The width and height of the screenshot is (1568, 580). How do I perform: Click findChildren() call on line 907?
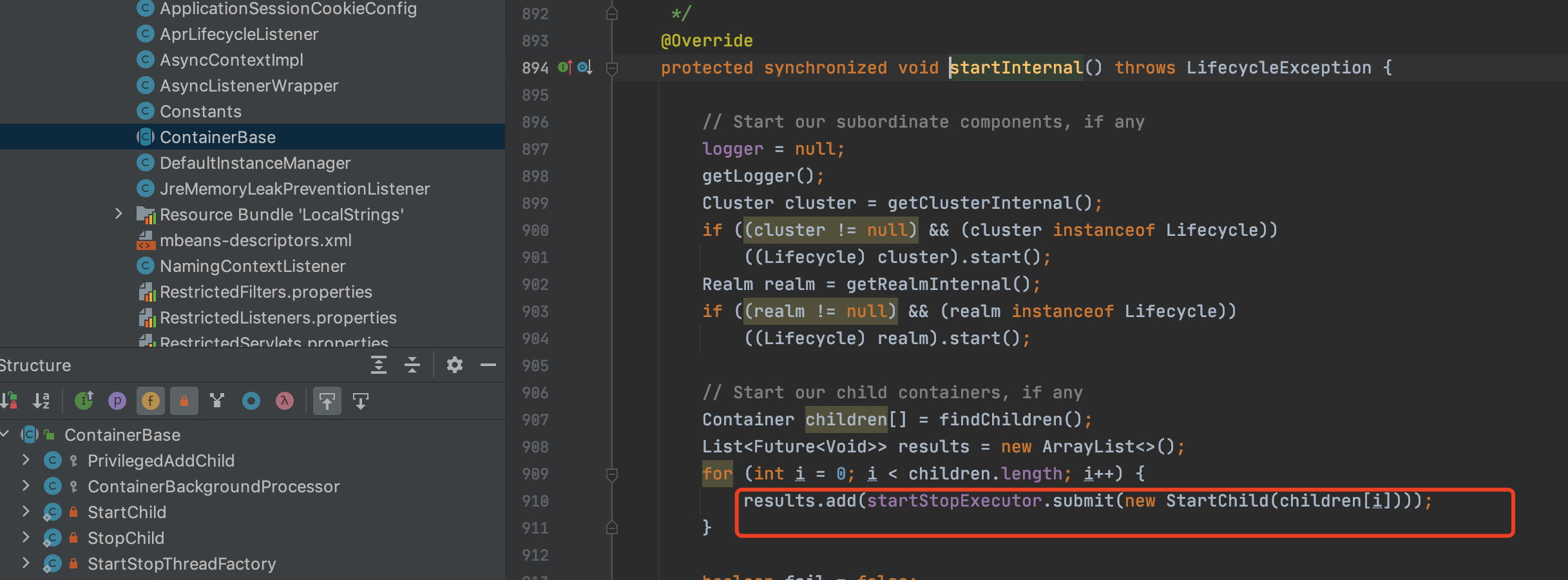(x=1011, y=420)
